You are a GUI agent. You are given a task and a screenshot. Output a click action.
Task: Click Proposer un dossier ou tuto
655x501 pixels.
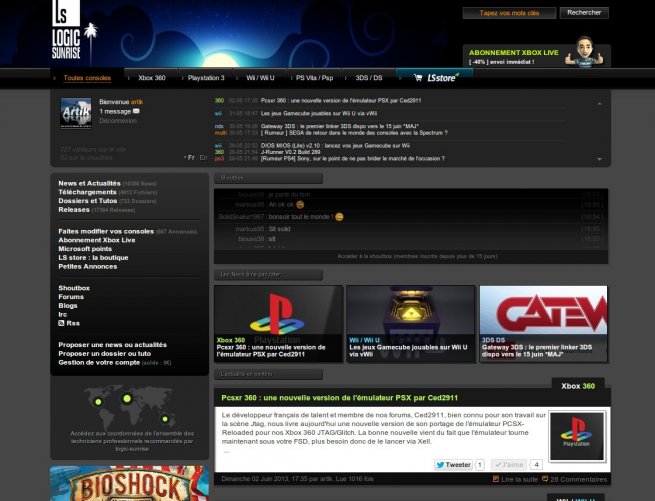tap(104, 353)
